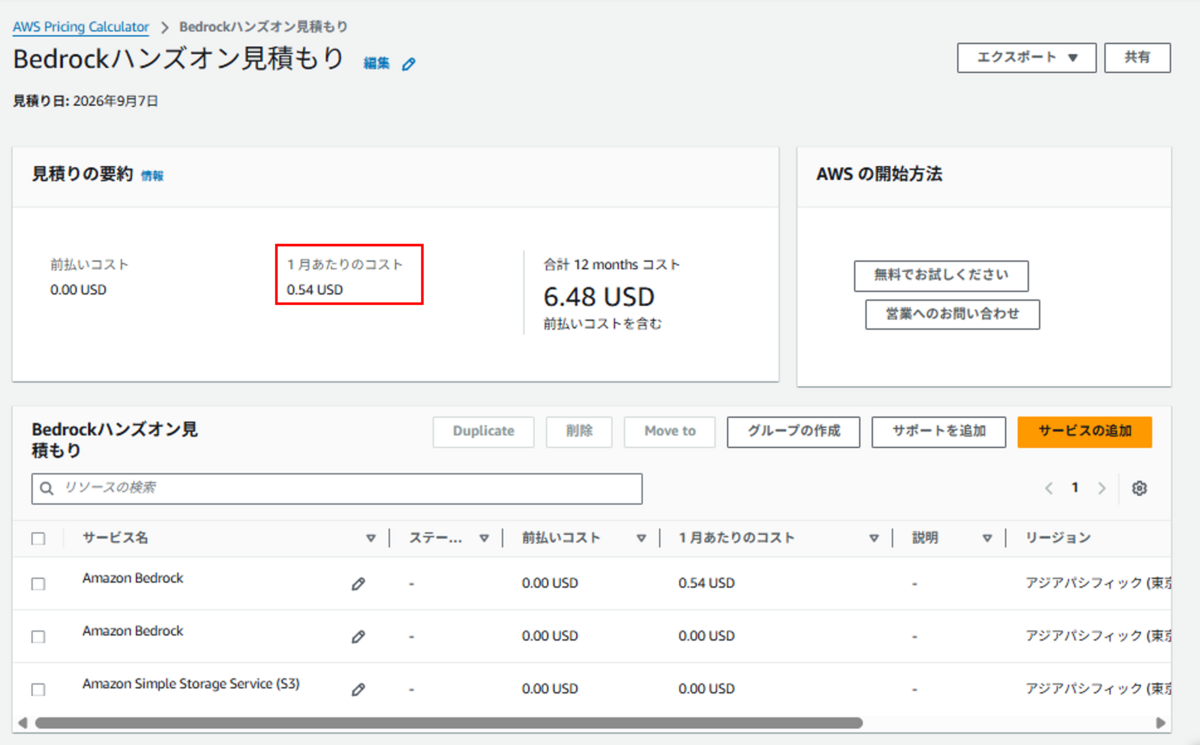
Task: Open the エクスポート dropdown button
Action: [1027, 57]
